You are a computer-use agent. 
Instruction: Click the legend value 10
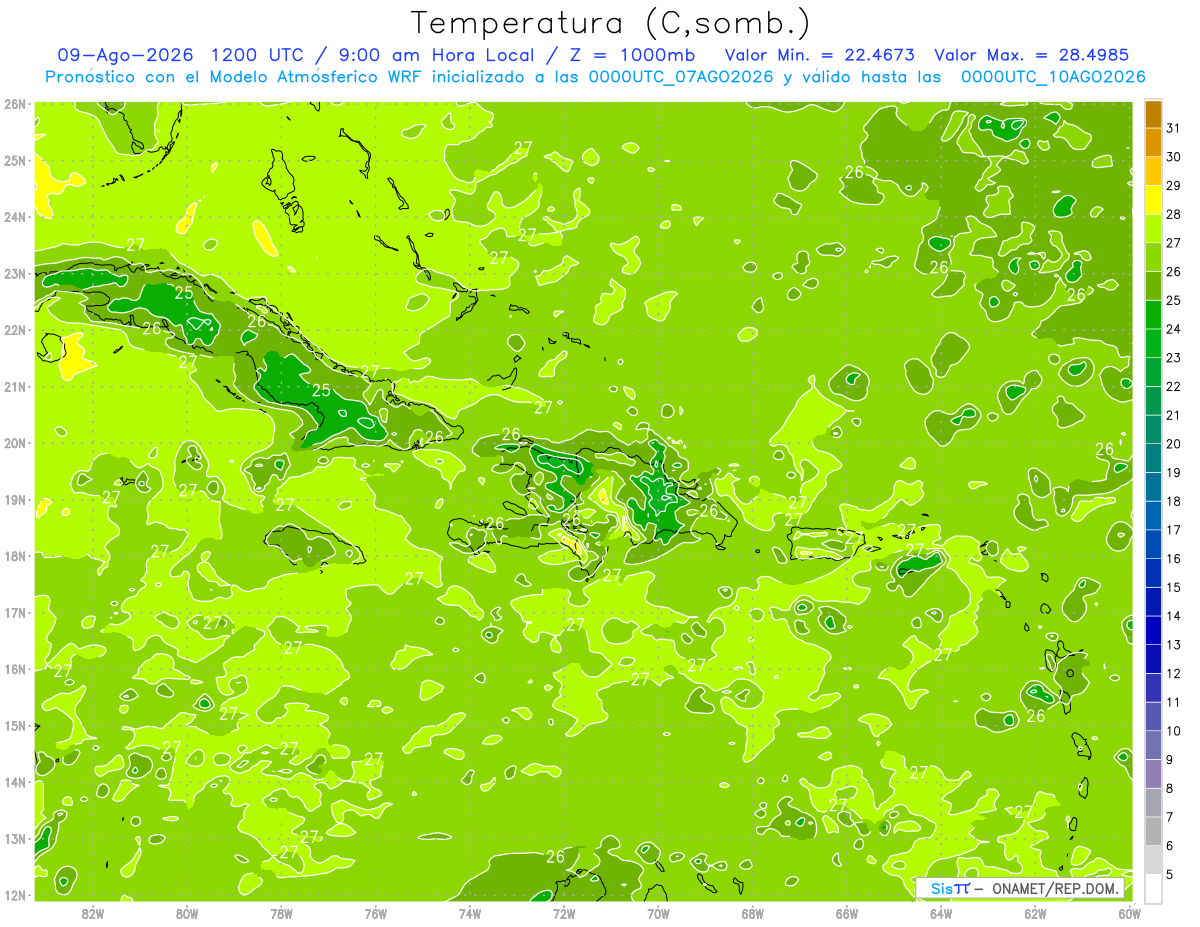coord(1174,730)
